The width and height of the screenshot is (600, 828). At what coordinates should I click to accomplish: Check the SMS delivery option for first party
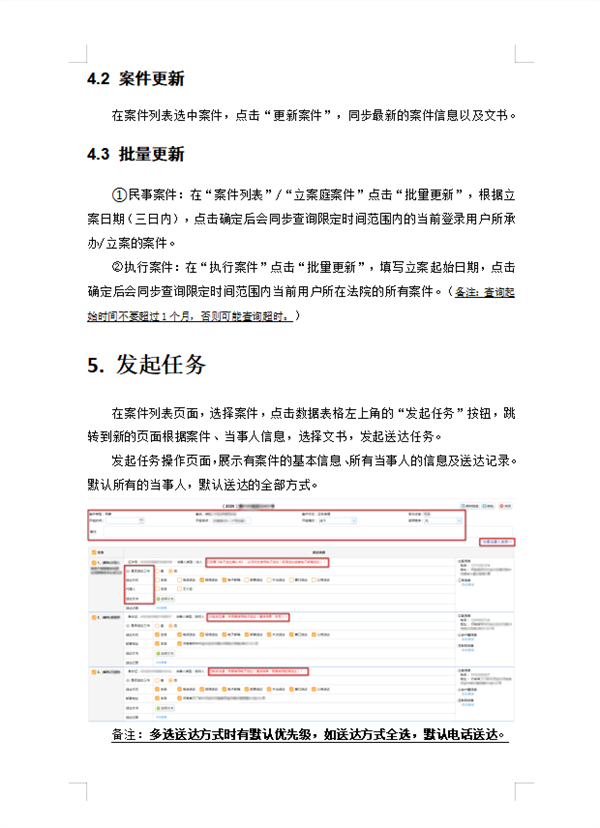point(204,580)
